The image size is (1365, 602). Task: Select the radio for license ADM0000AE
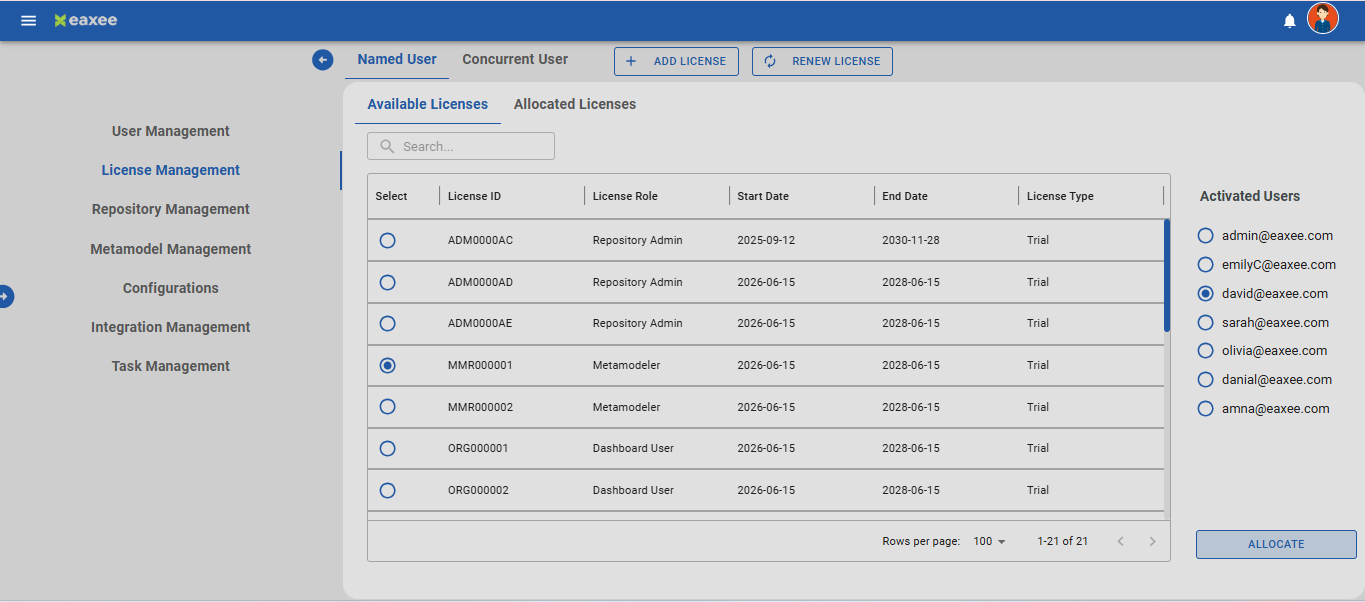coord(388,323)
